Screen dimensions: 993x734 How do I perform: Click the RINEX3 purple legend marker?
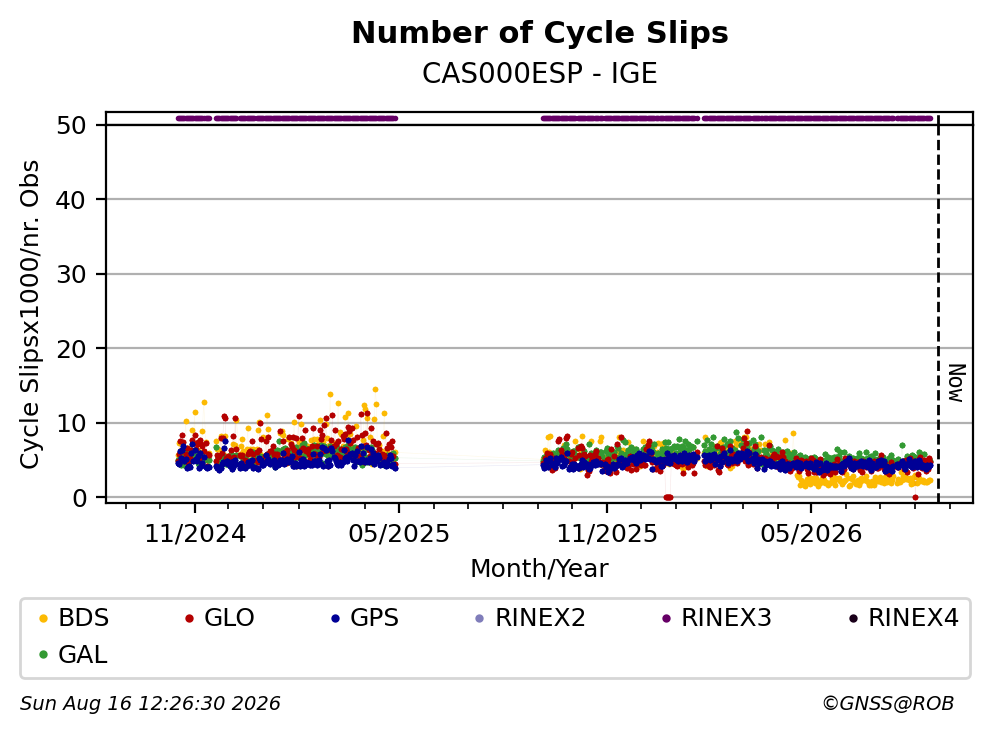click(666, 618)
